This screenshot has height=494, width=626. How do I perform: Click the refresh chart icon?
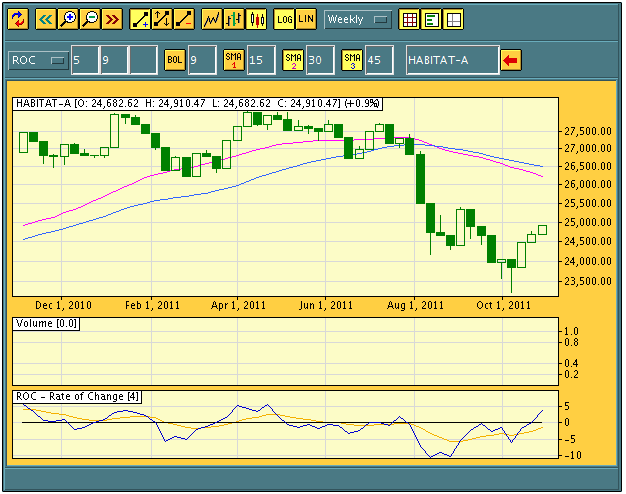[19, 19]
